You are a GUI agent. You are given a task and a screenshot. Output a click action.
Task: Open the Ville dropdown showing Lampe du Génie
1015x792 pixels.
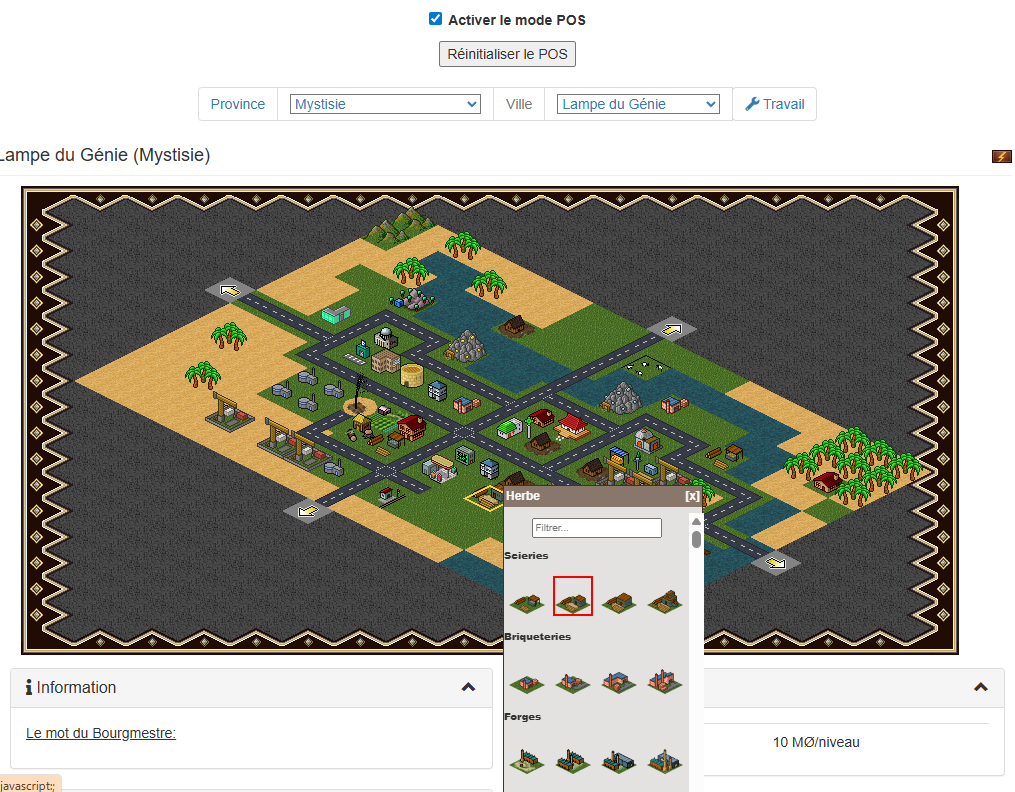(x=638, y=104)
